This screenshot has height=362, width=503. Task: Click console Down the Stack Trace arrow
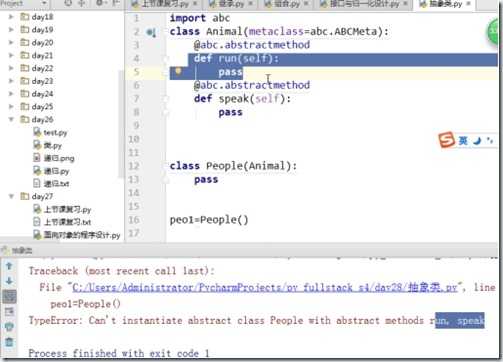pos(9,281)
